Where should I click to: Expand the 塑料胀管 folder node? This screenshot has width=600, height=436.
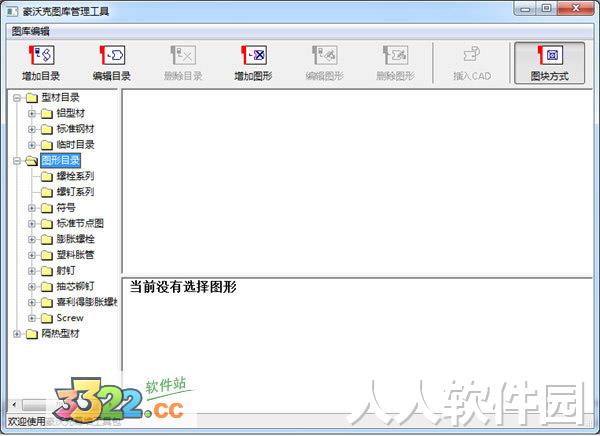pyautogui.click(x=32, y=255)
